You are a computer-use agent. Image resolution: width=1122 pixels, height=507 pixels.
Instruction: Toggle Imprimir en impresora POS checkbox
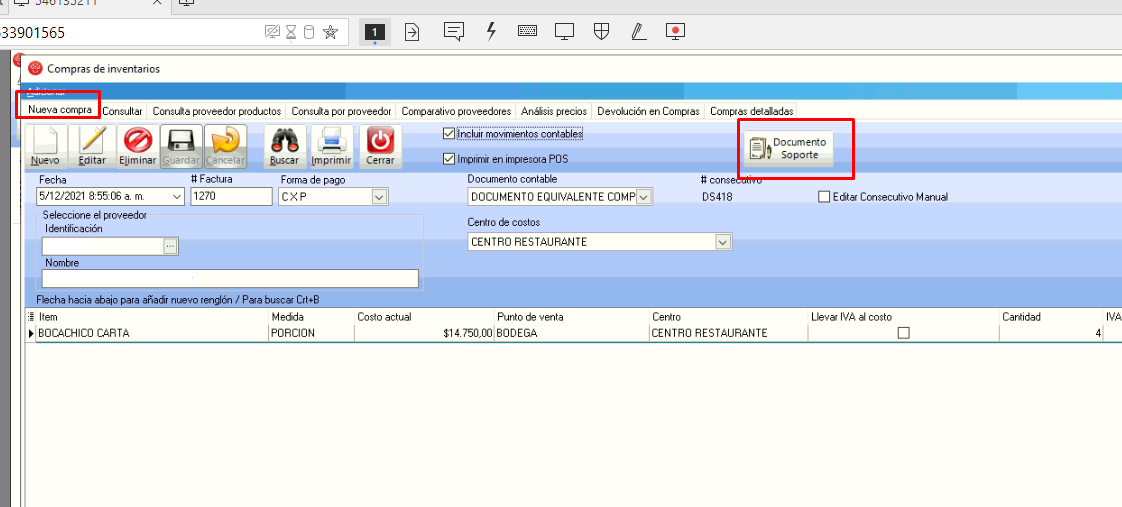(448, 158)
